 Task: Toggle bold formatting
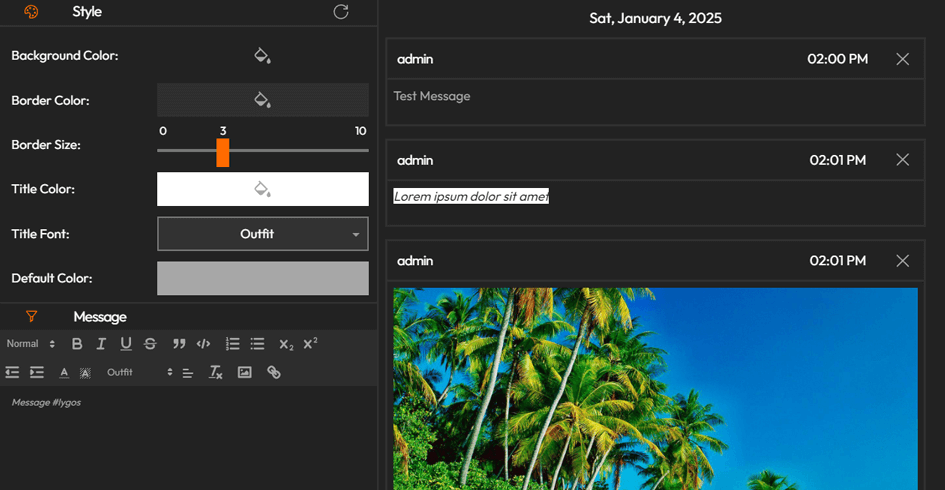(x=77, y=344)
